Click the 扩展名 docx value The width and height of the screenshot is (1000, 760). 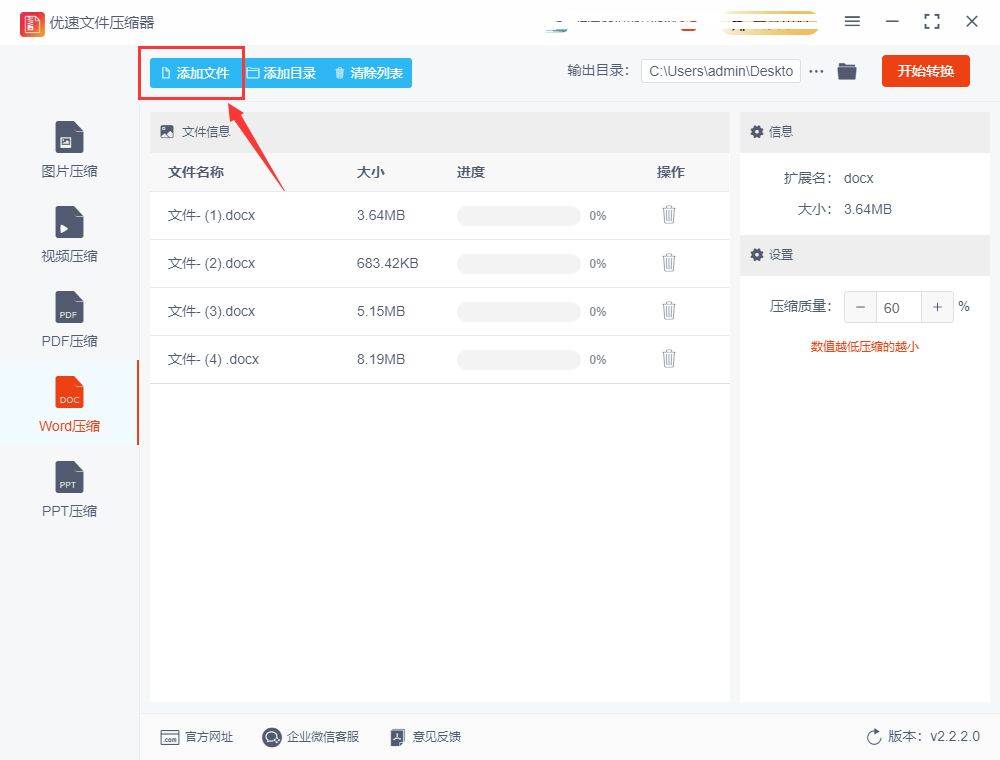click(858, 179)
